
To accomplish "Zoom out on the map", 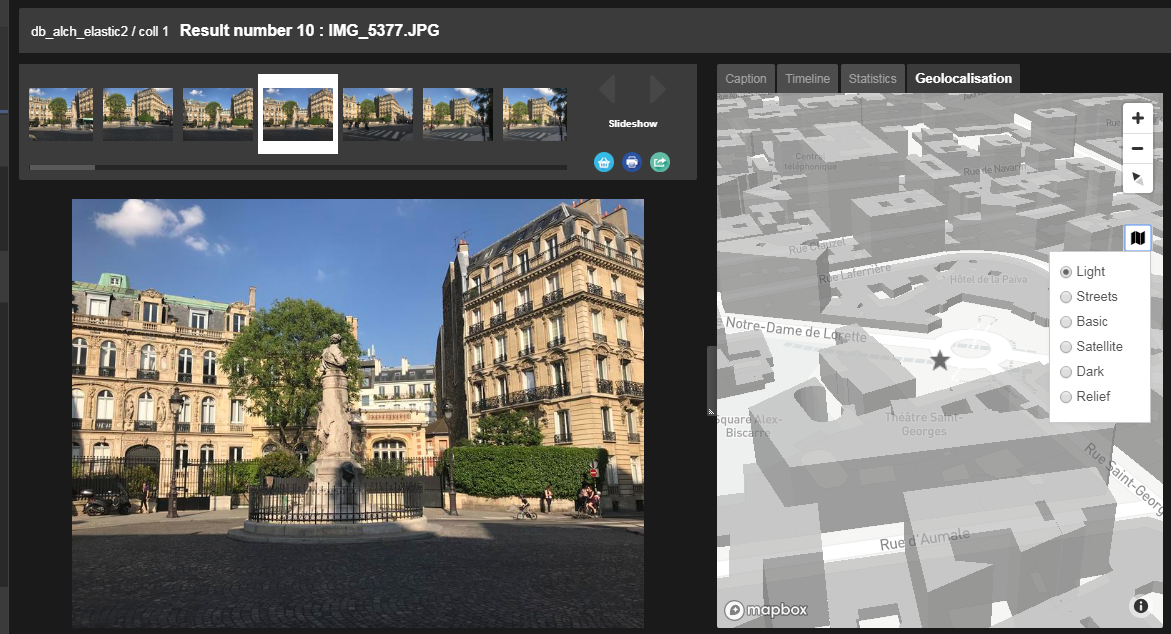I will (x=1137, y=149).
